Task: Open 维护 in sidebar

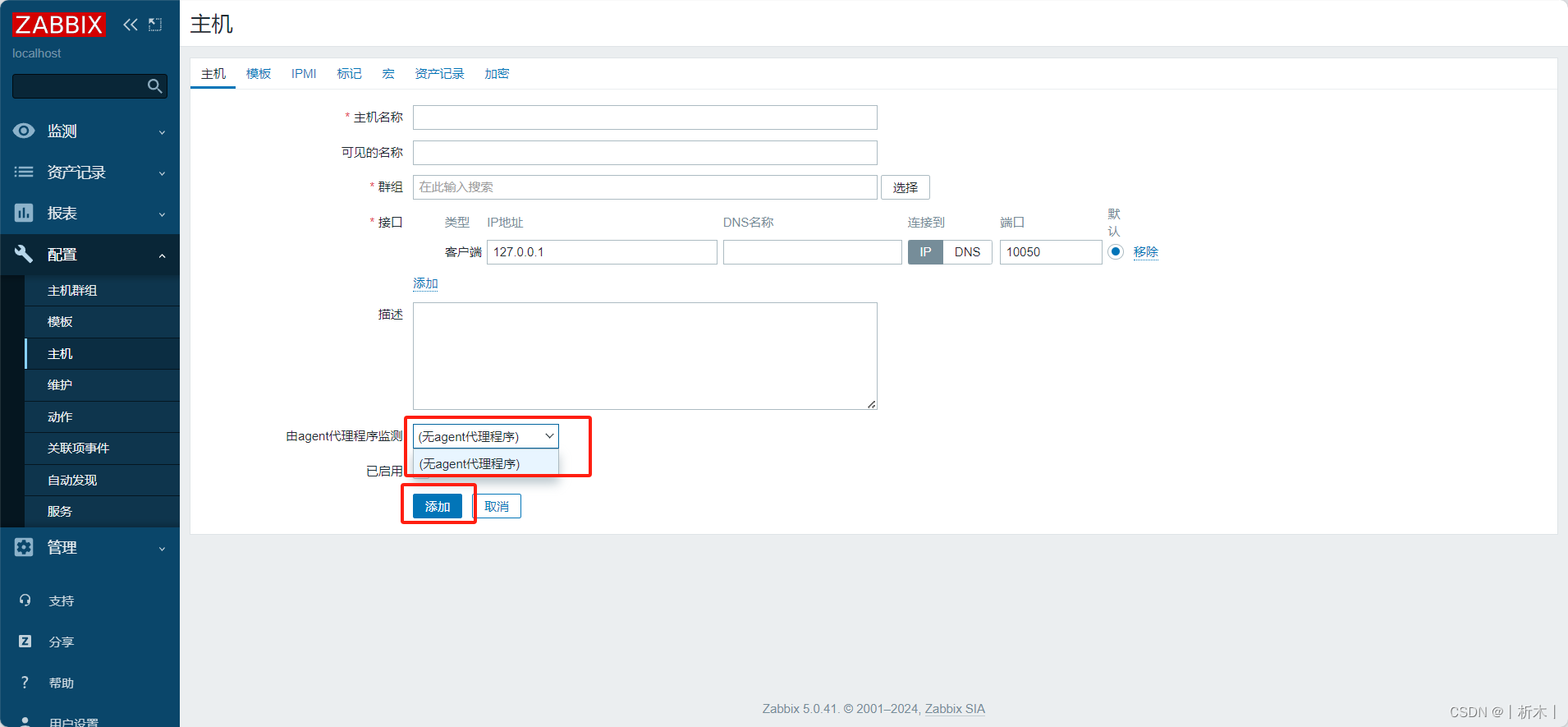Action: (x=102, y=385)
